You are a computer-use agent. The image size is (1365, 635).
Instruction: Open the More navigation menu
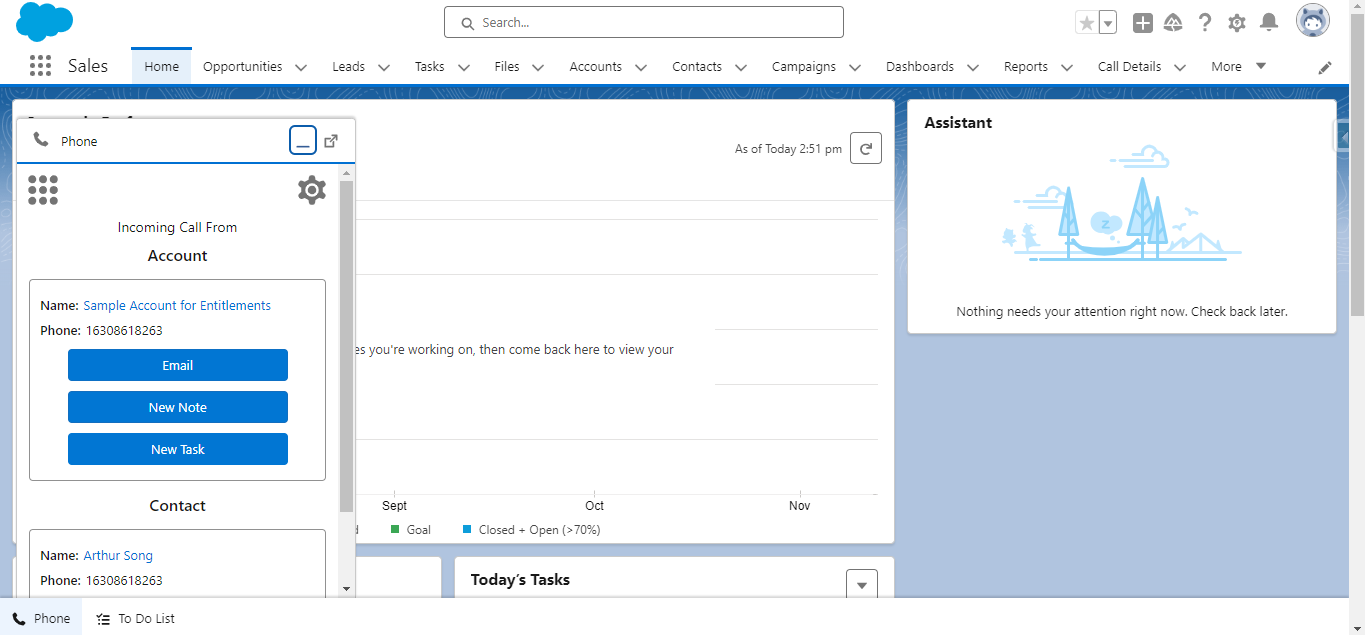[1239, 67]
